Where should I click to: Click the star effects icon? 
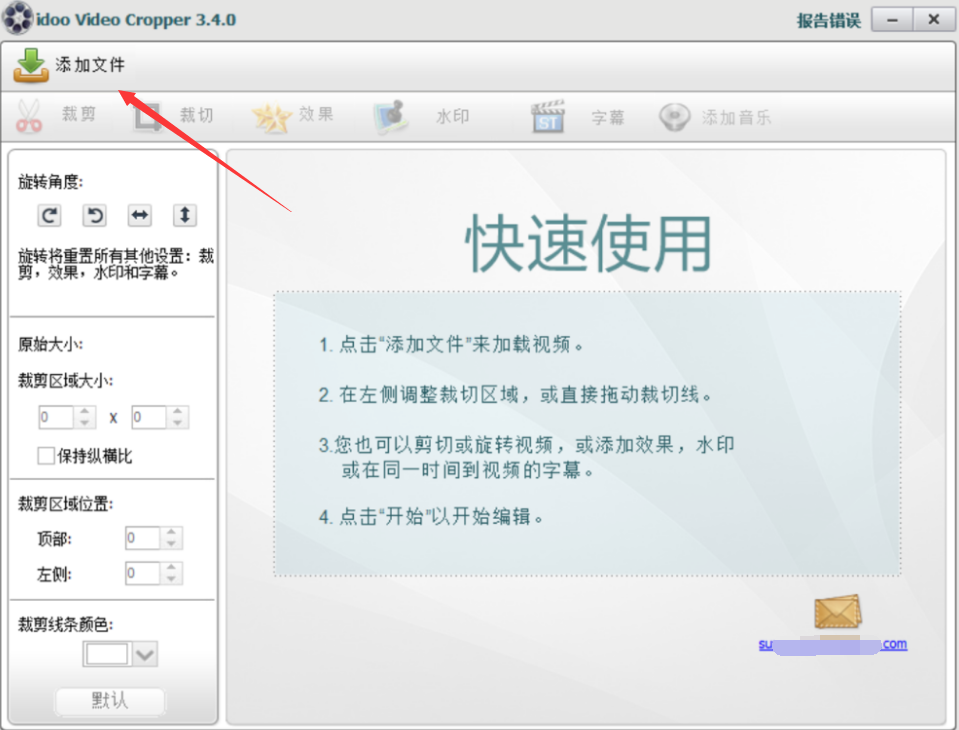[272, 117]
